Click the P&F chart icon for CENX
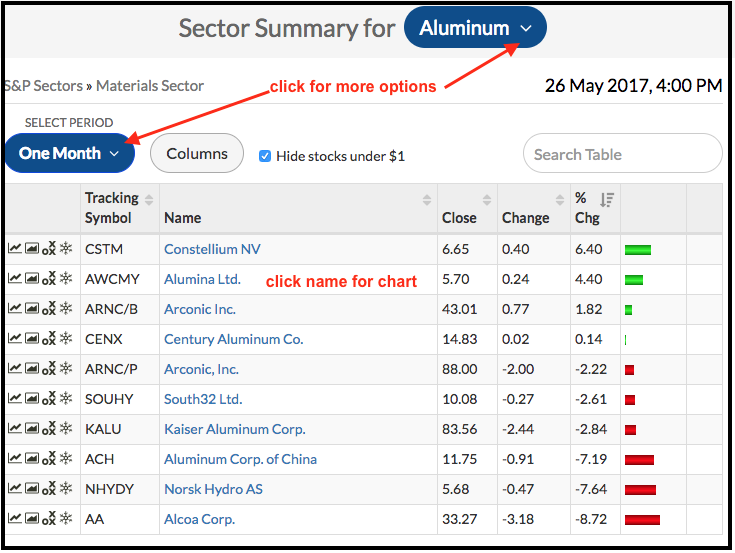 point(49,340)
